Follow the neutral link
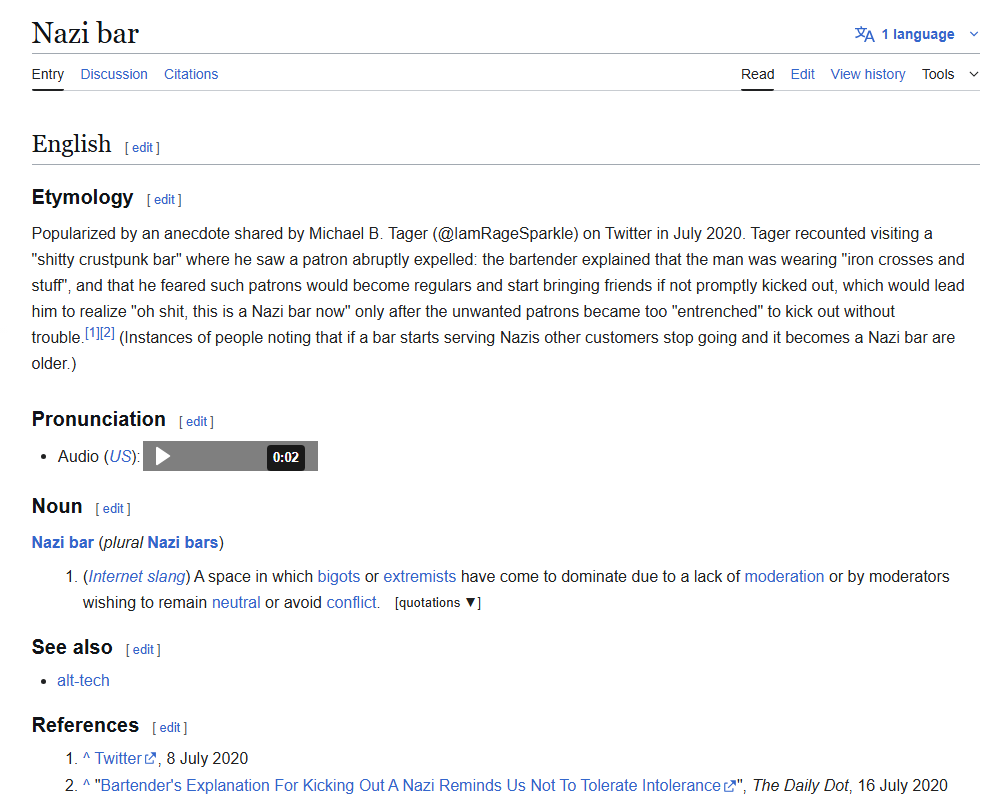 (x=236, y=603)
